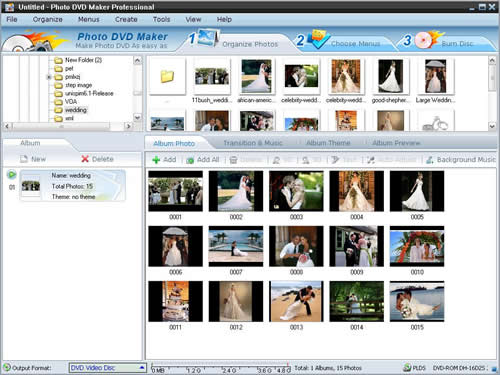Switch to the Album Photo tab

174,144
